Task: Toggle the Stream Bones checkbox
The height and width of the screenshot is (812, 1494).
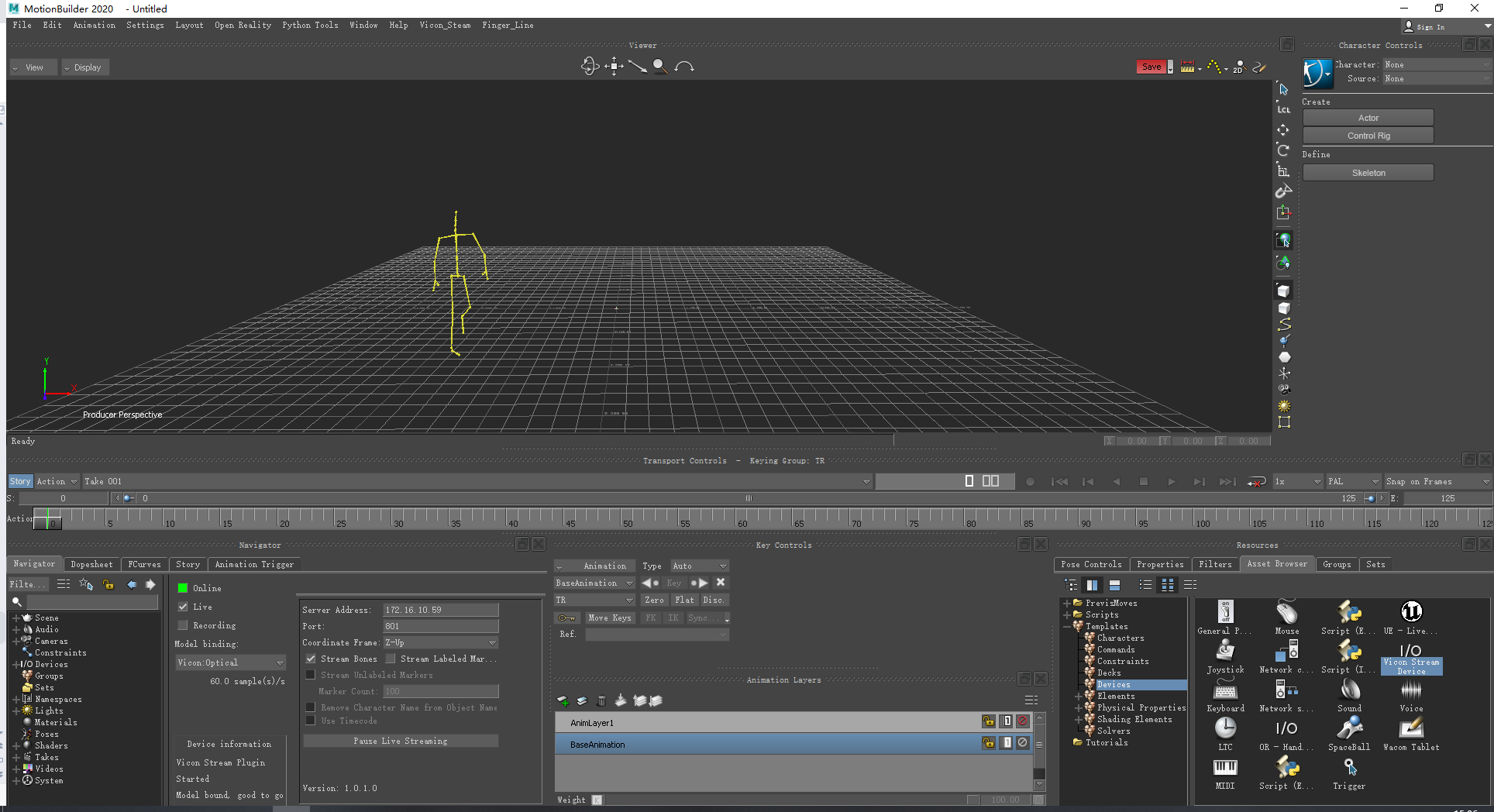Action: (x=311, y=659)
